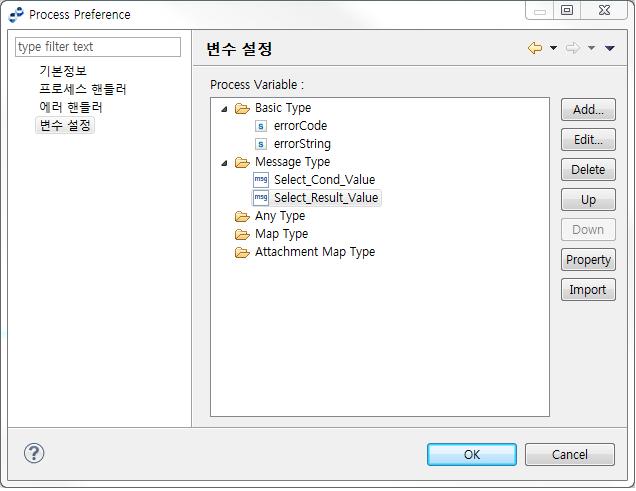
Task: Collapse the Message Type tree node
Action: pos(224,163)
